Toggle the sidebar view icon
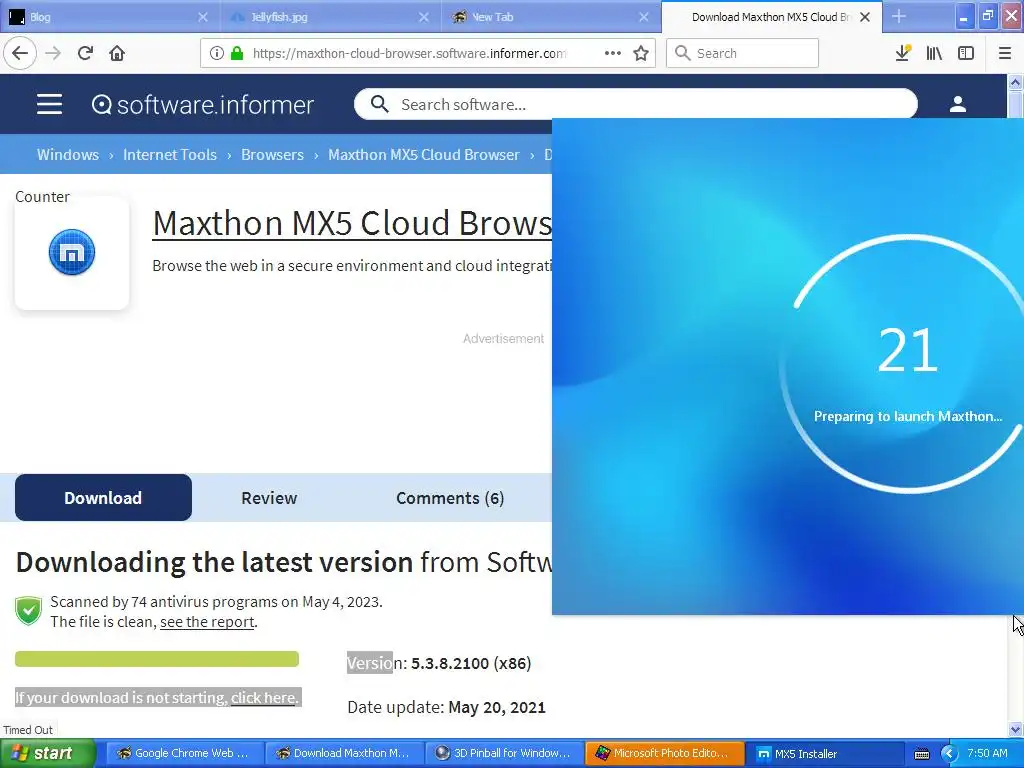The image size is (1024, 768). coord(966,53)
